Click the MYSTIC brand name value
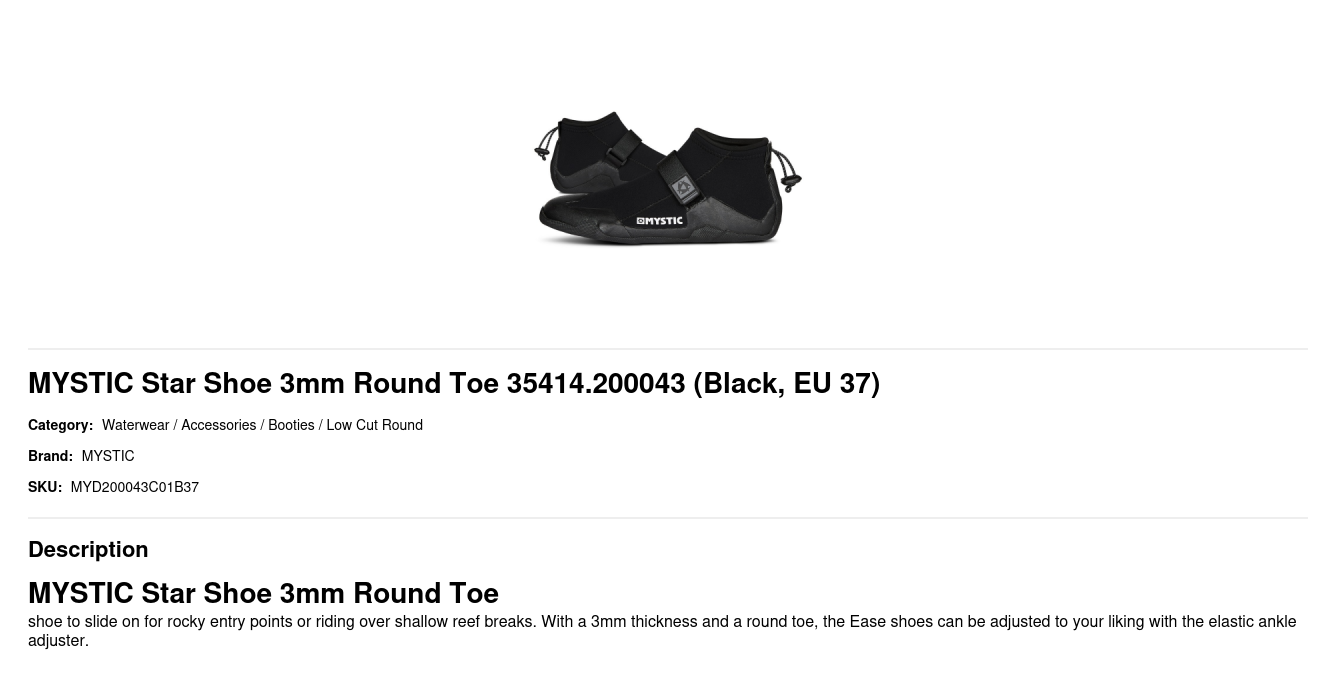 pyautogui.click(x=107, y=456)
